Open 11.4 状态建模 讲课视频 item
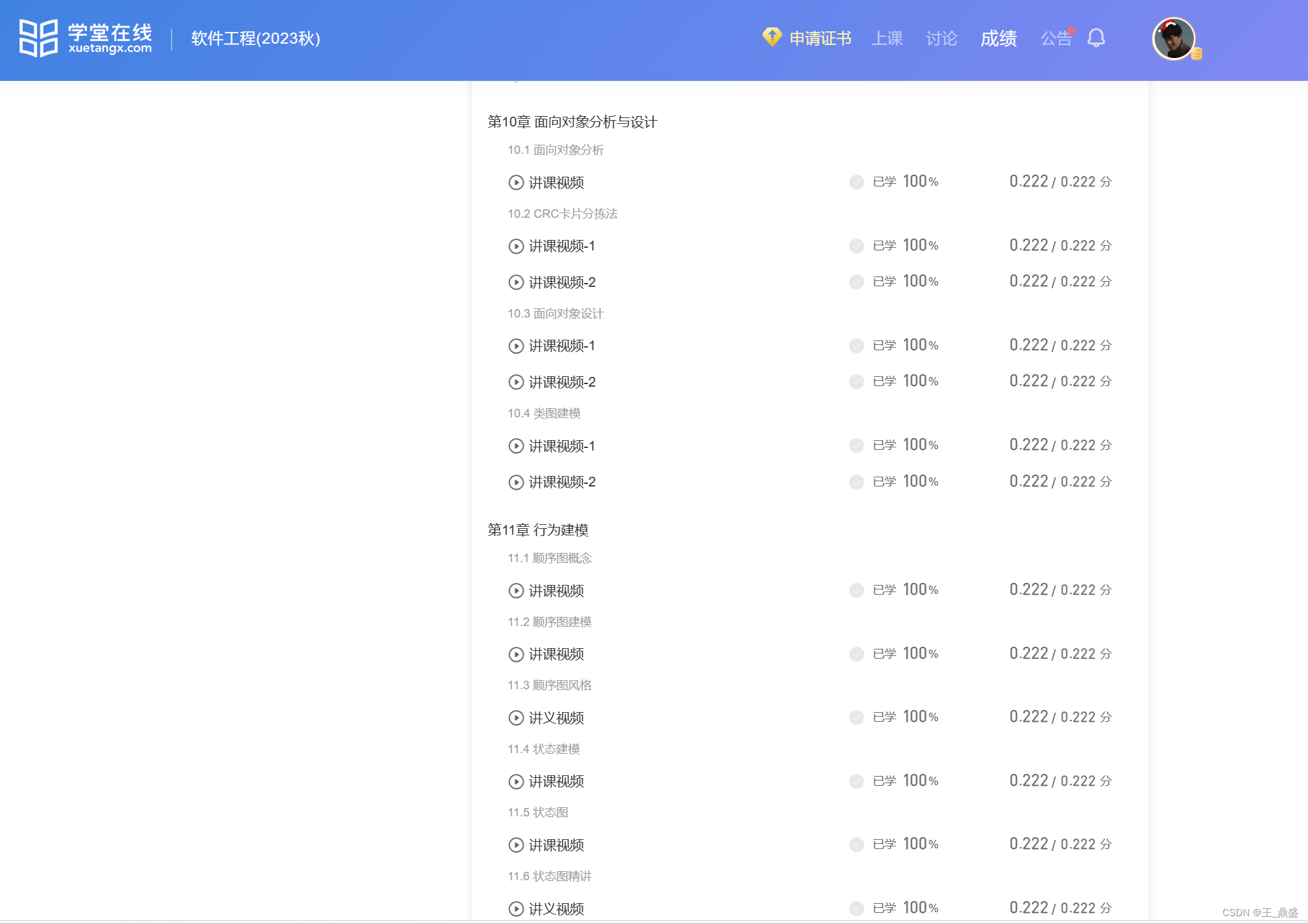Image resolution: width=1308 pixels, height=924 pixels. (x=556, y=781)
